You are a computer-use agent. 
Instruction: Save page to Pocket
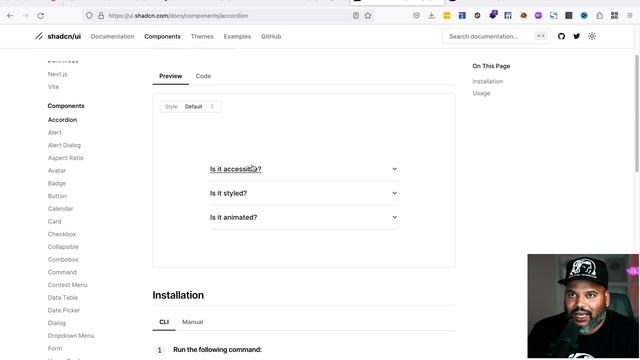(x=416, y=16)
